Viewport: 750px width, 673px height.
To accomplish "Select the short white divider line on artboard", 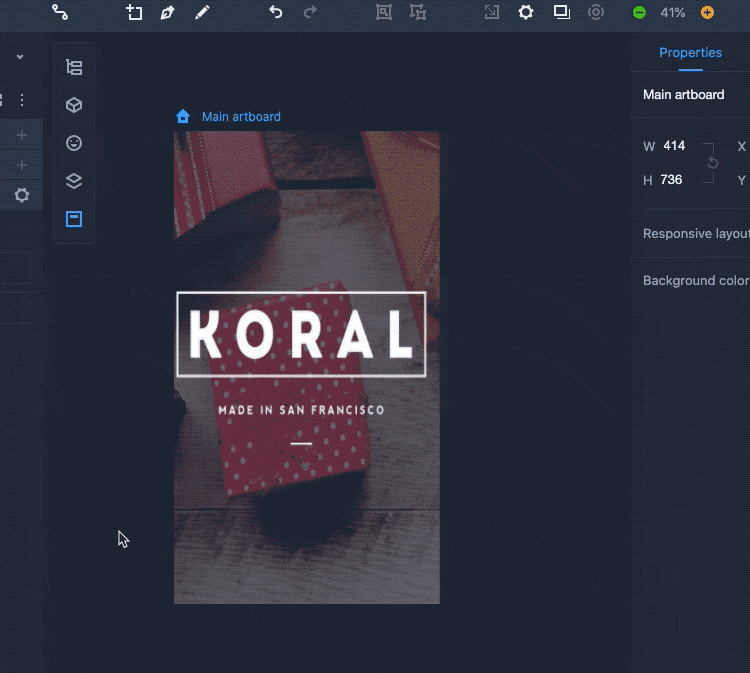I will [x=301, y=444].
